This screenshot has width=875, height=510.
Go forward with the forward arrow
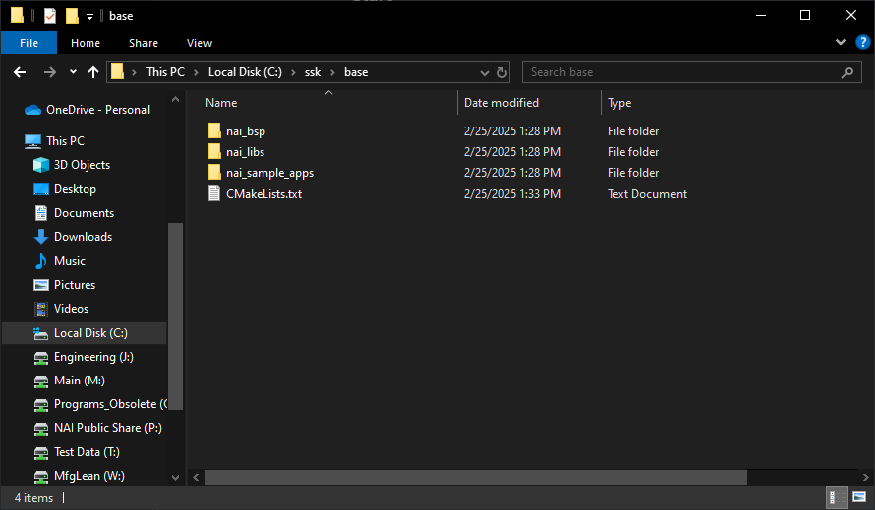tap(50, 72)
